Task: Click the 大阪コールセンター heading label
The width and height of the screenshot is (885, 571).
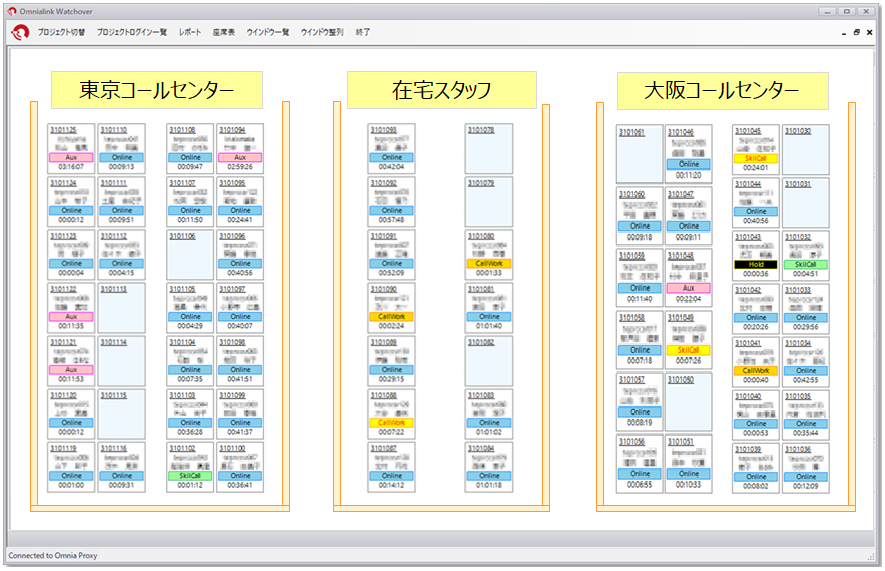Action: pos(722,91)
